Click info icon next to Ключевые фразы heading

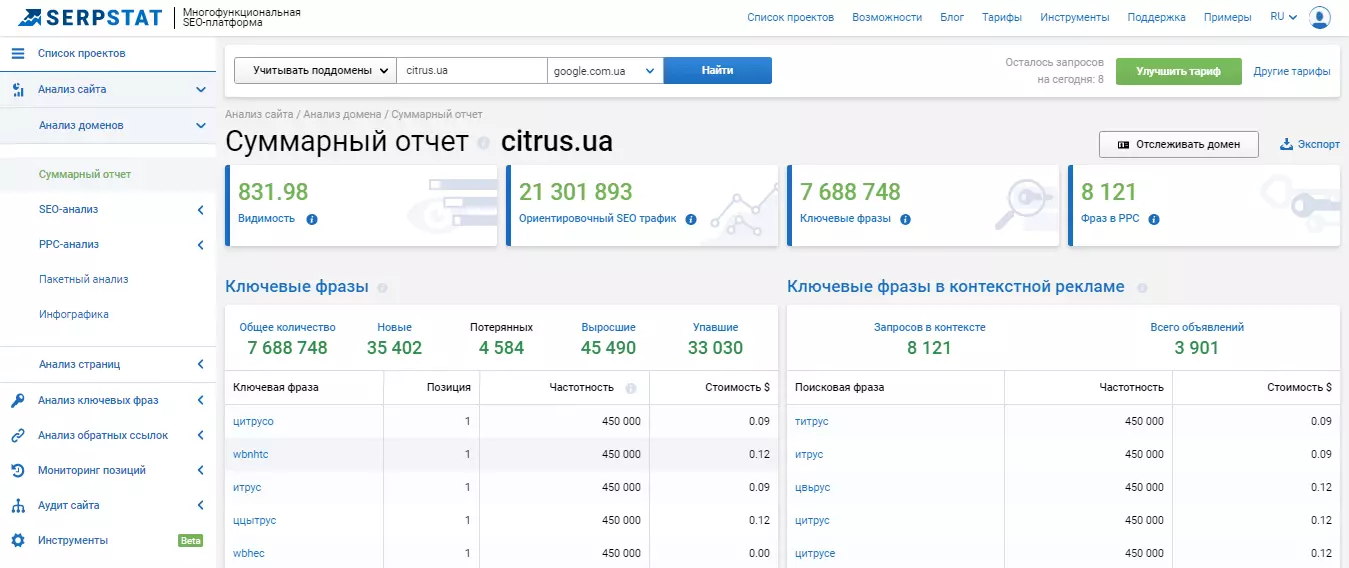pyautogui.click(x=382, y=288)
